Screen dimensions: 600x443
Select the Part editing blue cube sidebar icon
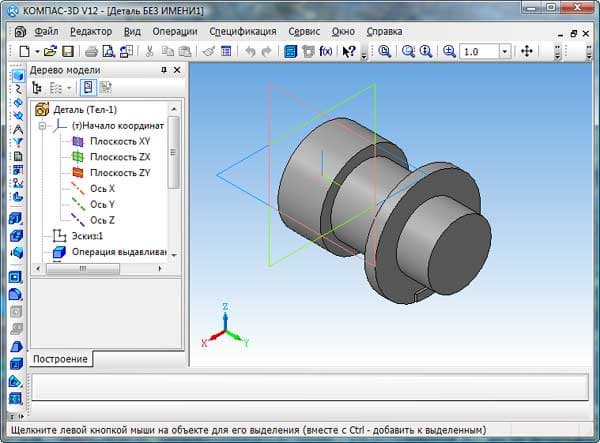point(18,76)
